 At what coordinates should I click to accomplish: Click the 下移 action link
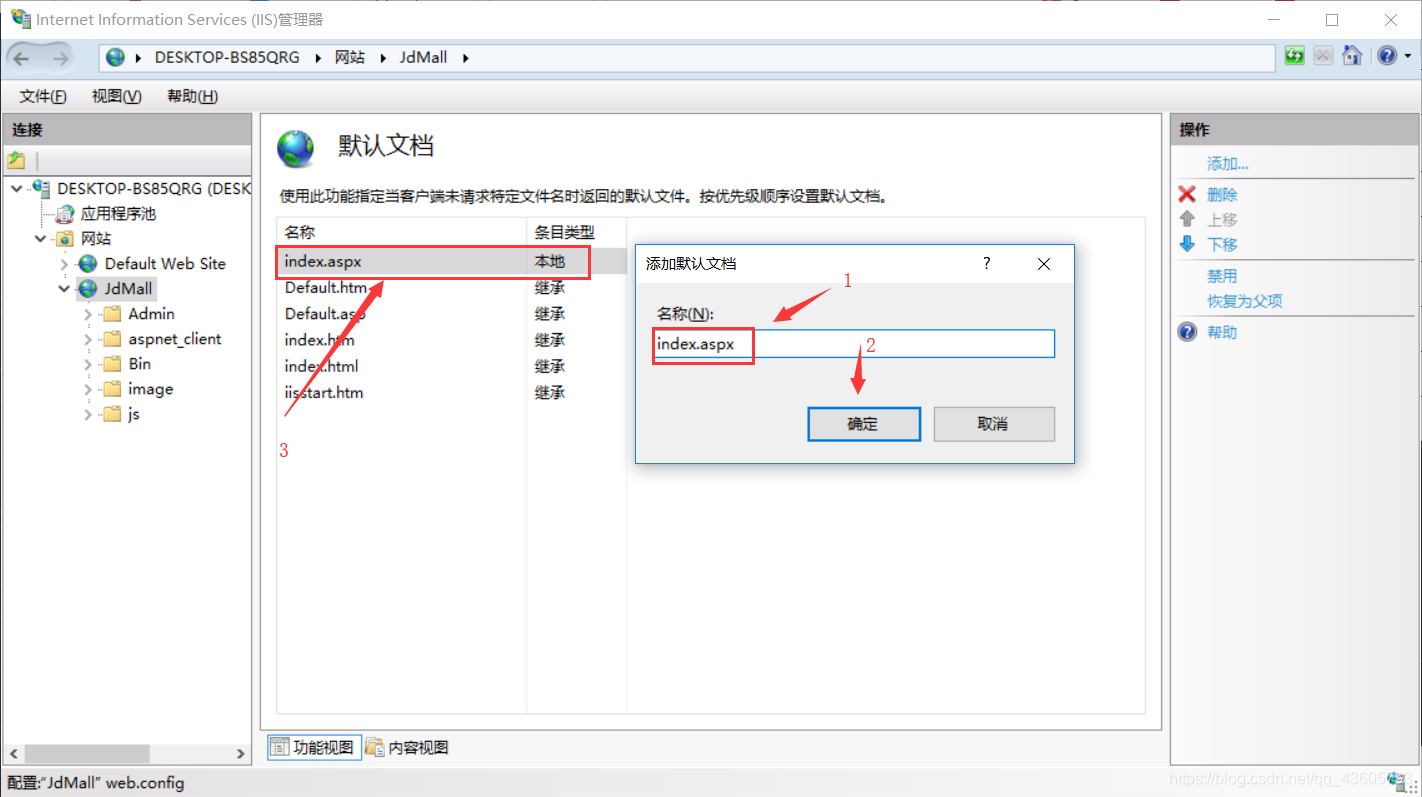(x=1222, y=244)
